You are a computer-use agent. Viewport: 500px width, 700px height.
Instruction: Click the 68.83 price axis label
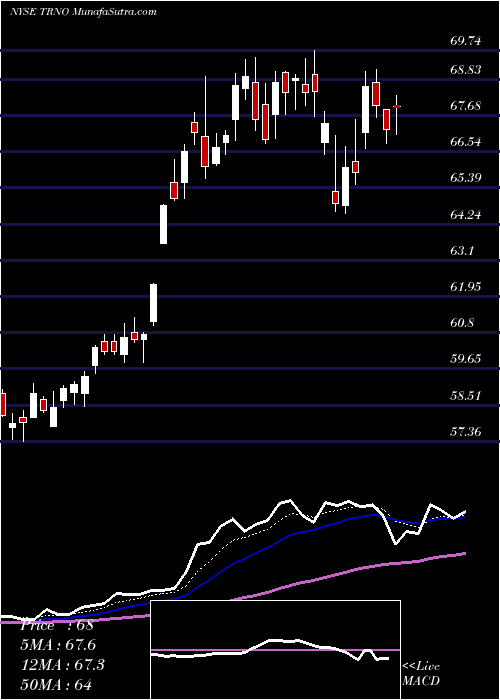point(466,70)
